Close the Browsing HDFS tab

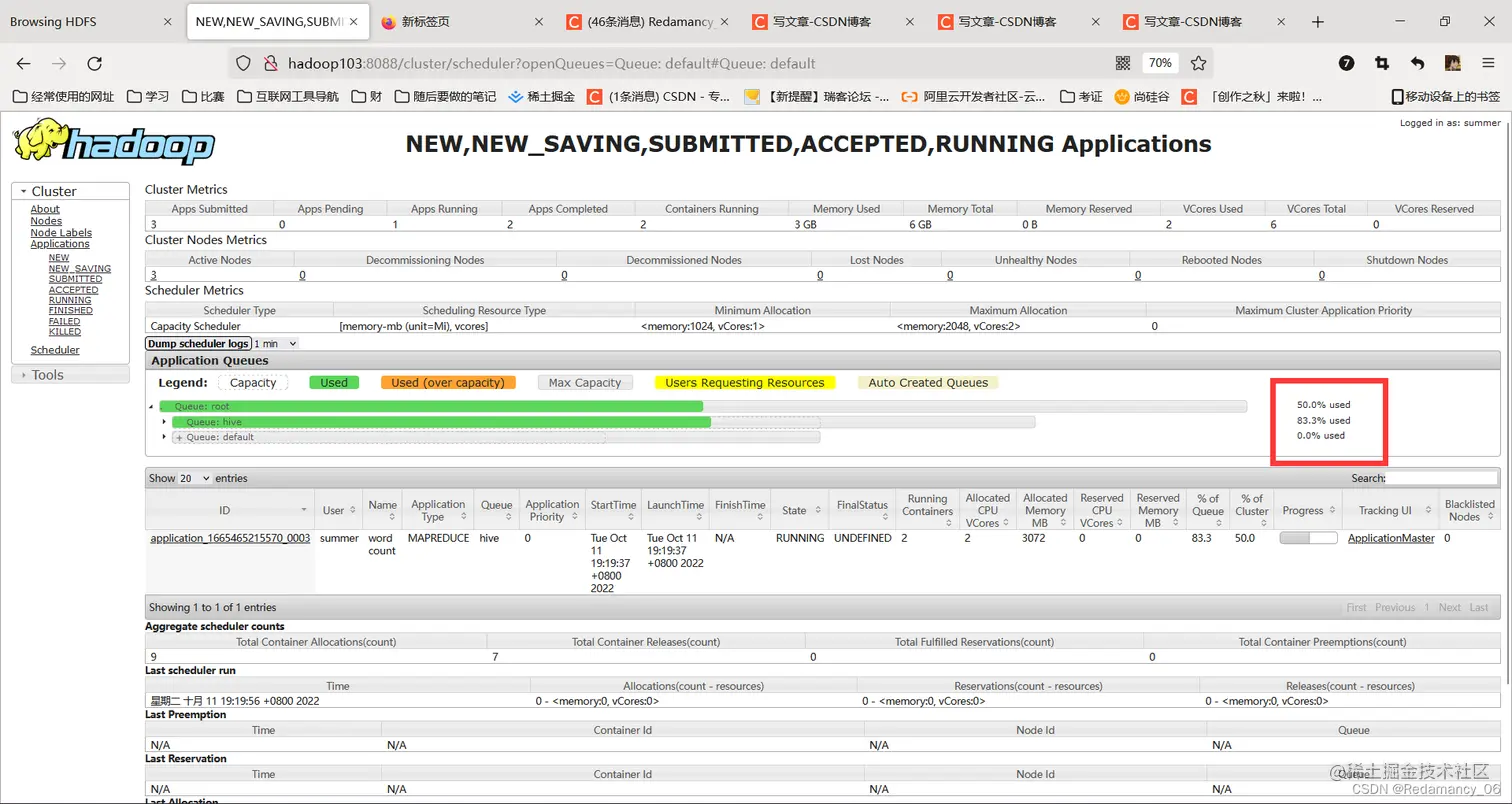(166, 21)
